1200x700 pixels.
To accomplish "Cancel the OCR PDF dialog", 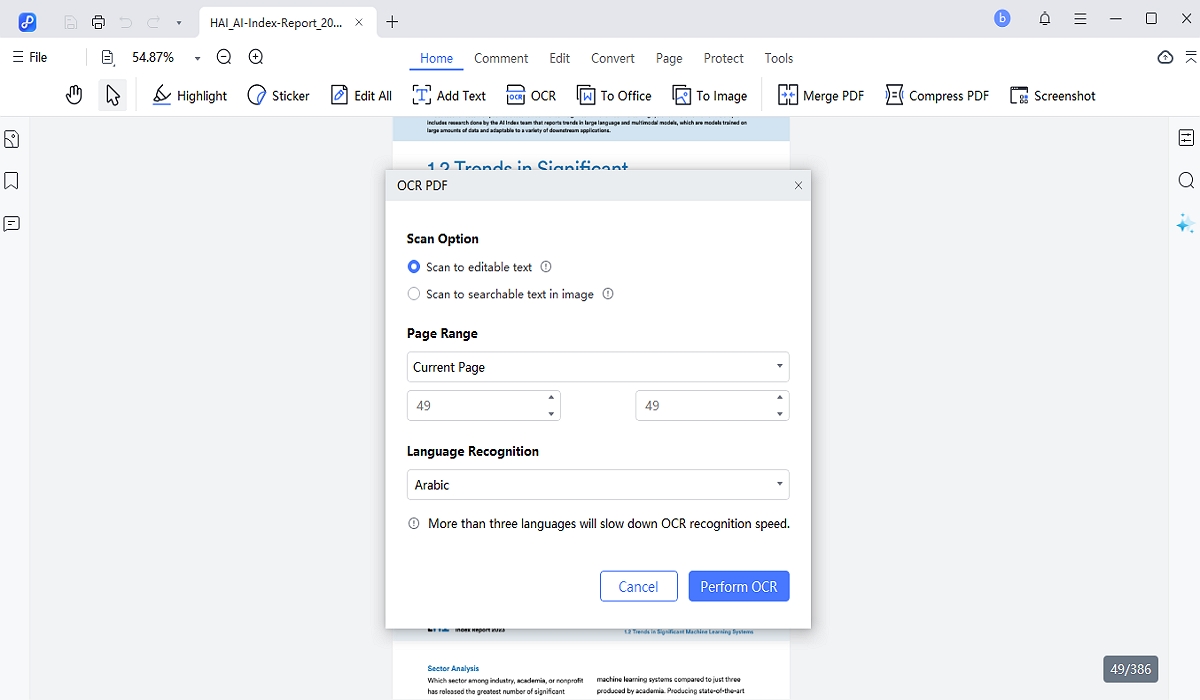I will coord(638,586).
